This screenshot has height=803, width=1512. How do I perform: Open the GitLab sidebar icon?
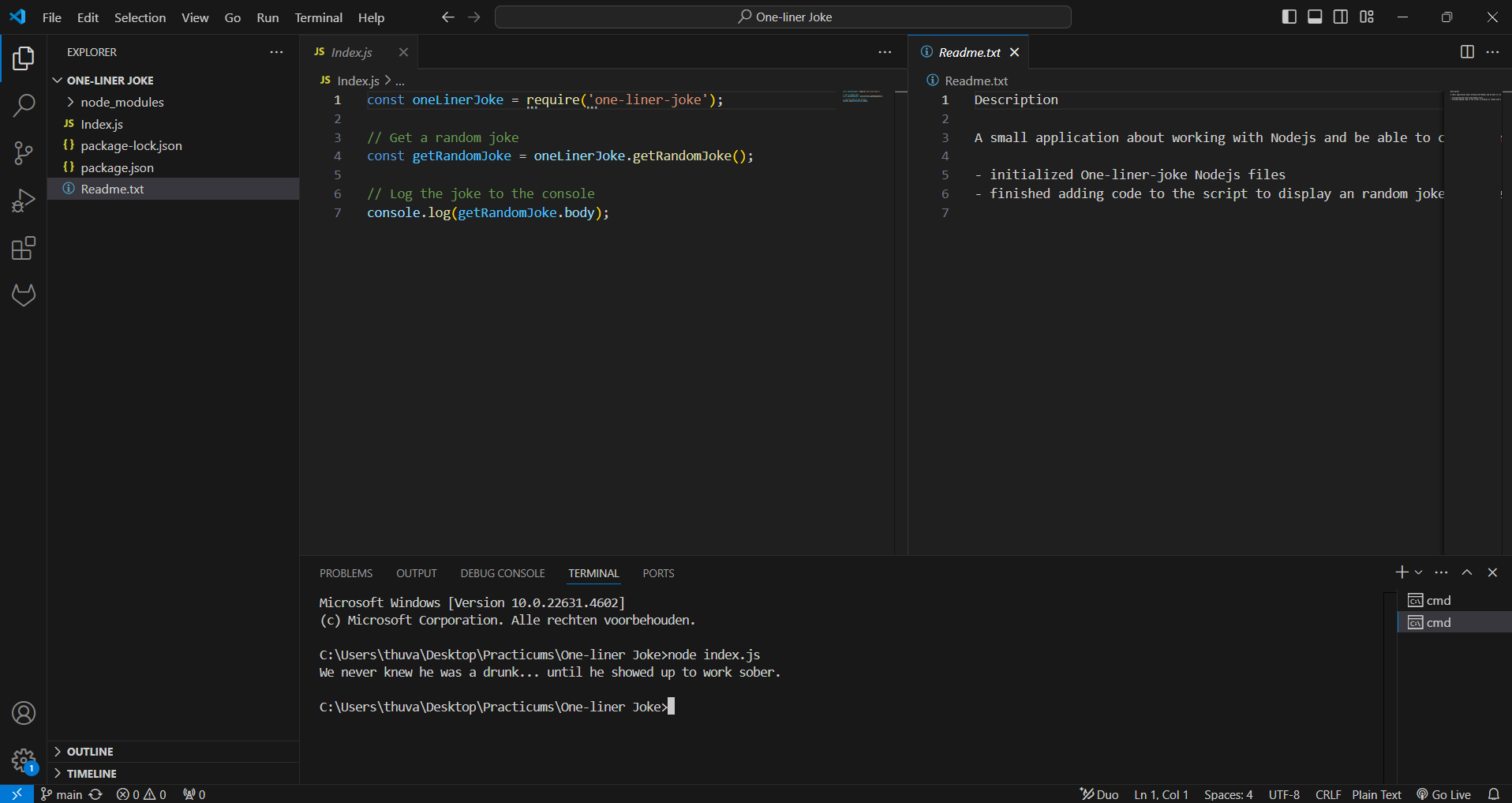24,295
